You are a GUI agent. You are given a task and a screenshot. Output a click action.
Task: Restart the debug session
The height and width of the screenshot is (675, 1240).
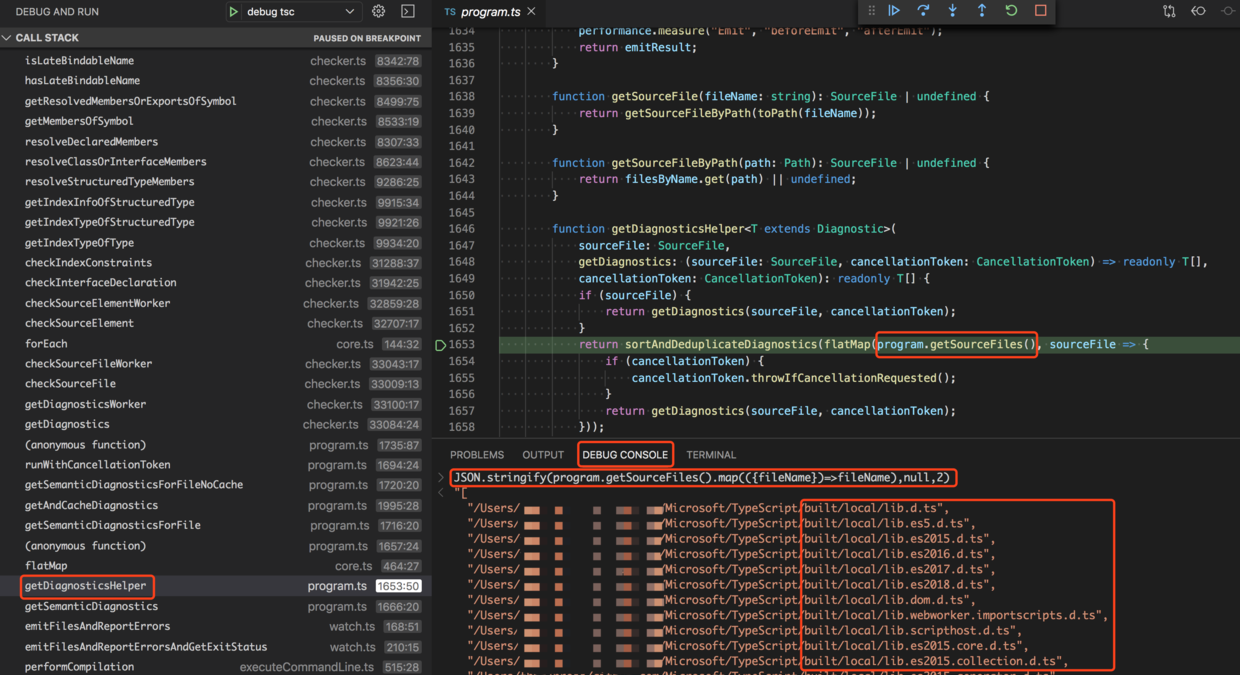click(1011, 11)
